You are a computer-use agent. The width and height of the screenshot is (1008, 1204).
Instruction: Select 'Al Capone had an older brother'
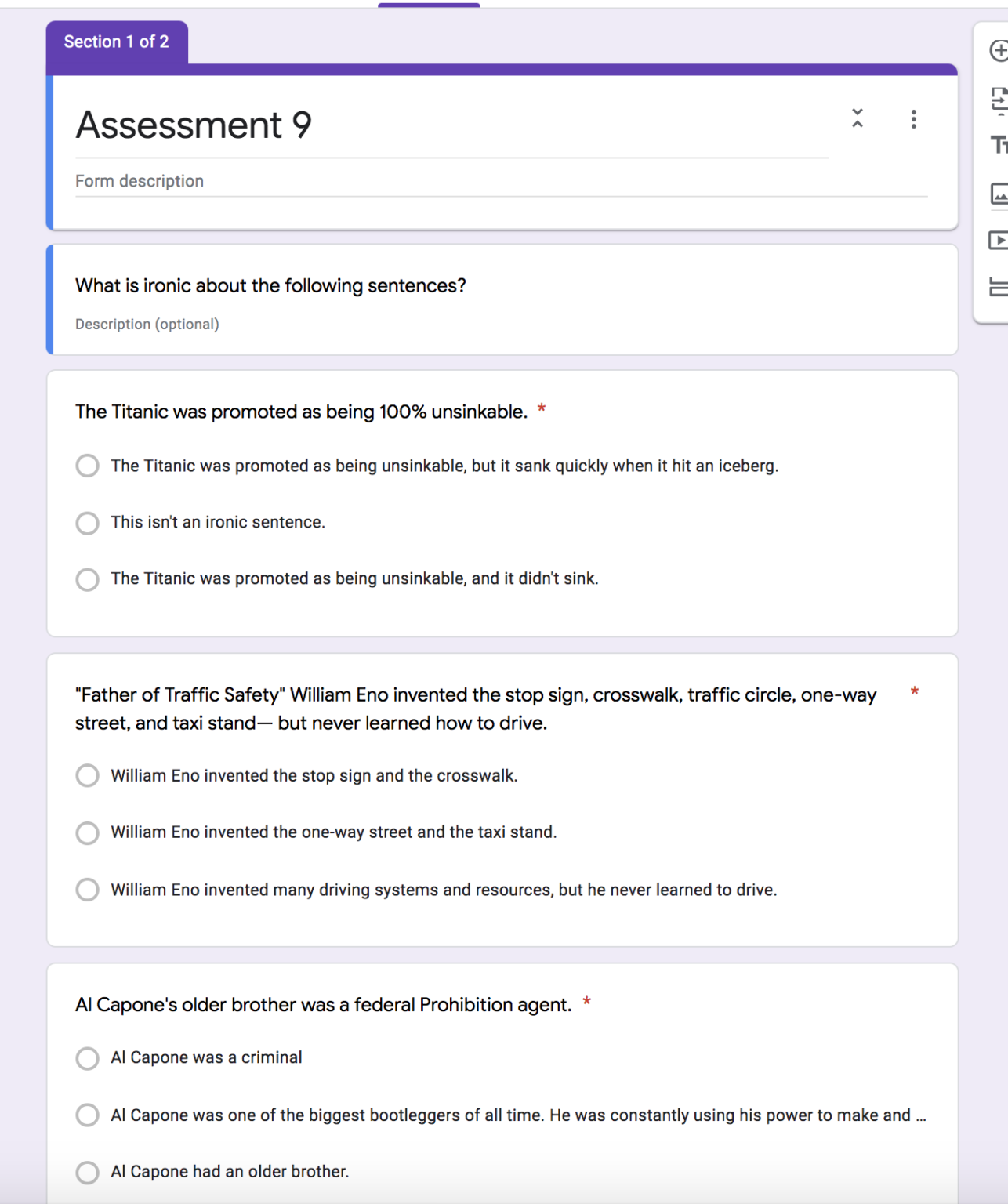point(87,1173)
